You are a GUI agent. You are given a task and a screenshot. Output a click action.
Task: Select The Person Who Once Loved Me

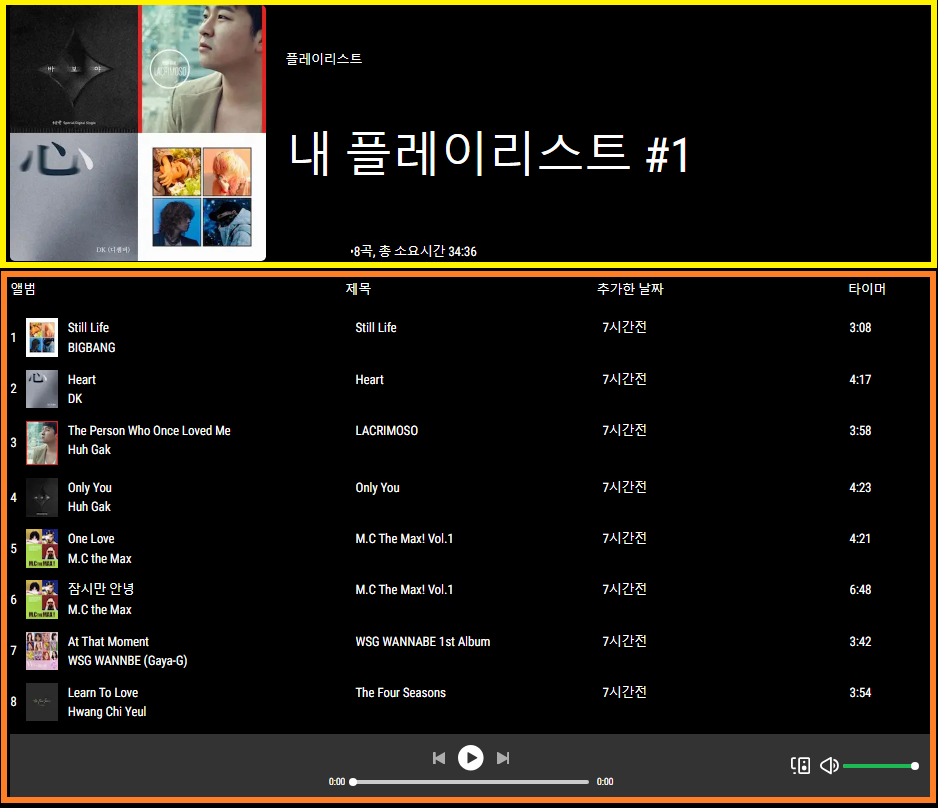click(x=149, y=431)
